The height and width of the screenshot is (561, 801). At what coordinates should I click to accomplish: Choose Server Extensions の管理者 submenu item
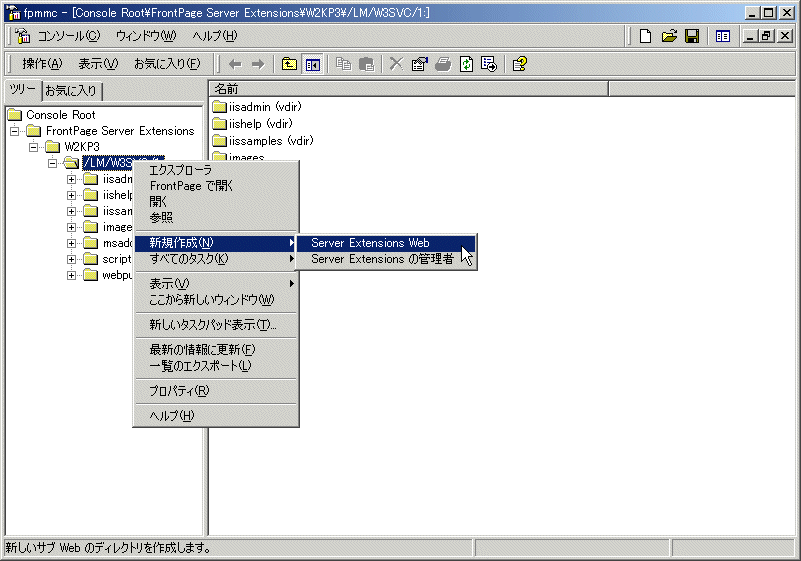point(386,259)
